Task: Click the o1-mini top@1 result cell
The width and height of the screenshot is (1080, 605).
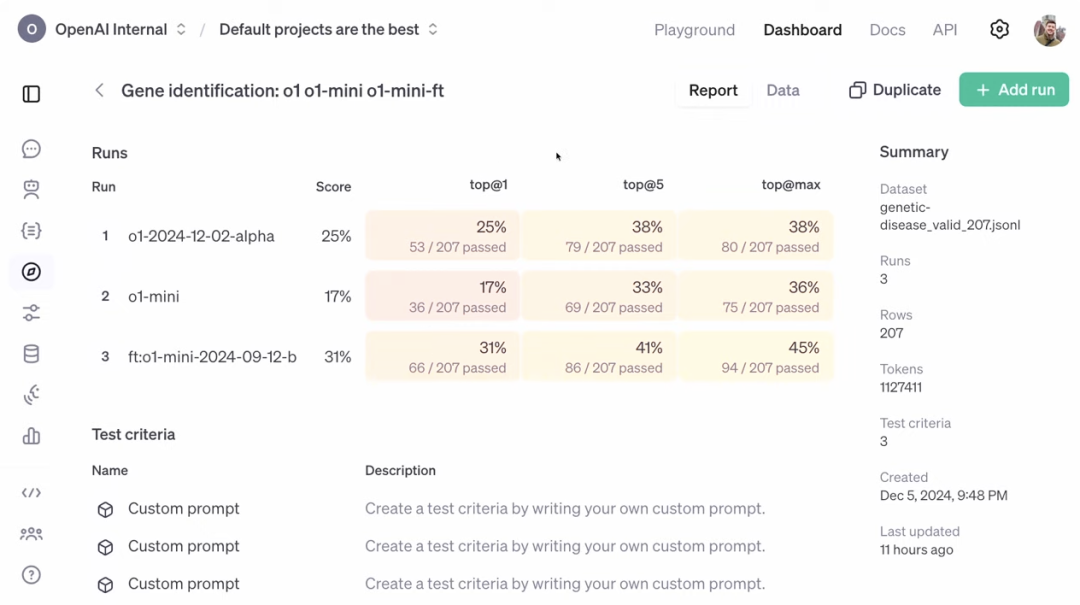Action: [442, 297]
